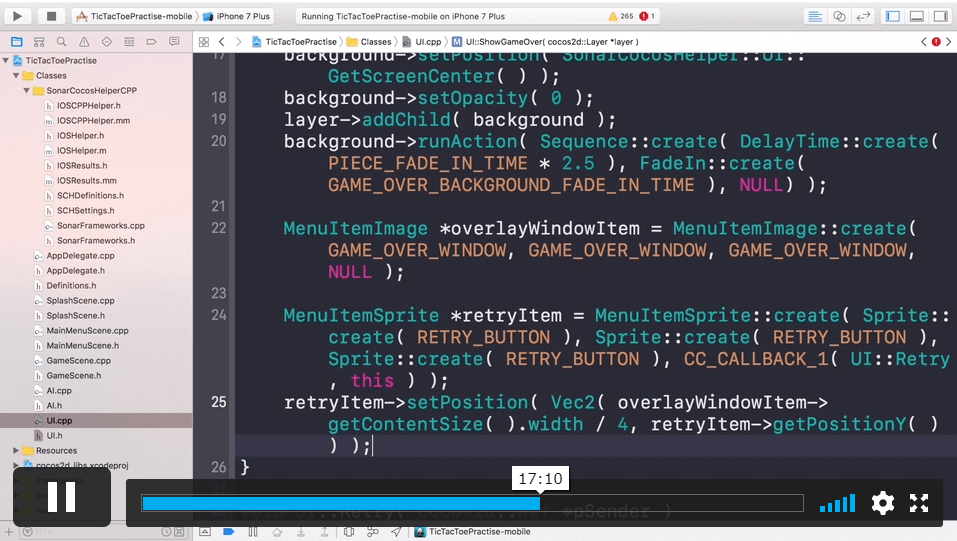Jump to previous issue arrow in jump bar
Screen dimensions: 957x541
tap(923, 42)
